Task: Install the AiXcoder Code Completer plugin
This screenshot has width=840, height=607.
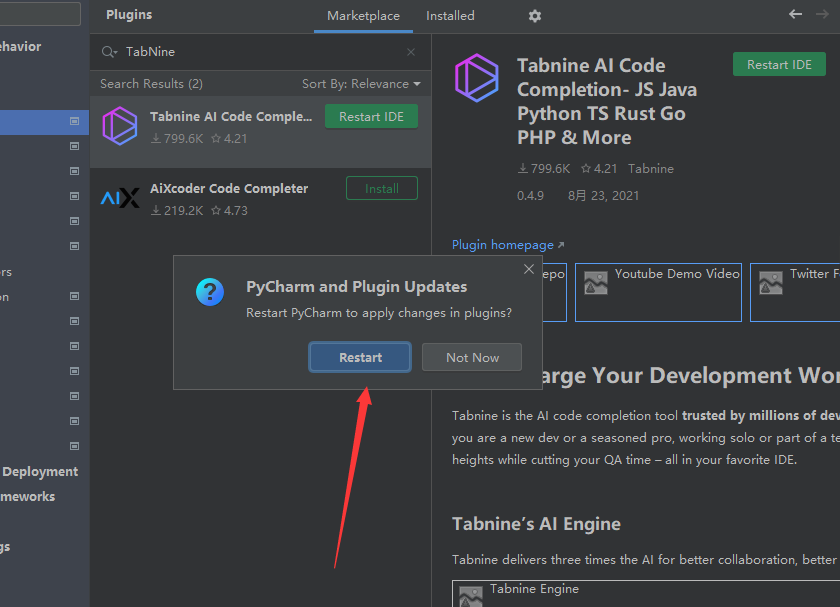Action: click(x=381, y=188)
